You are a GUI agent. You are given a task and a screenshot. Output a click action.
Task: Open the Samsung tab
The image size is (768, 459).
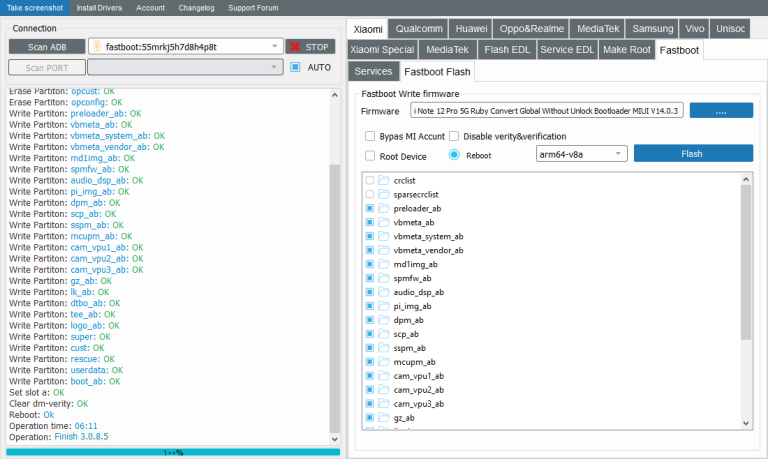click(652, 28)
